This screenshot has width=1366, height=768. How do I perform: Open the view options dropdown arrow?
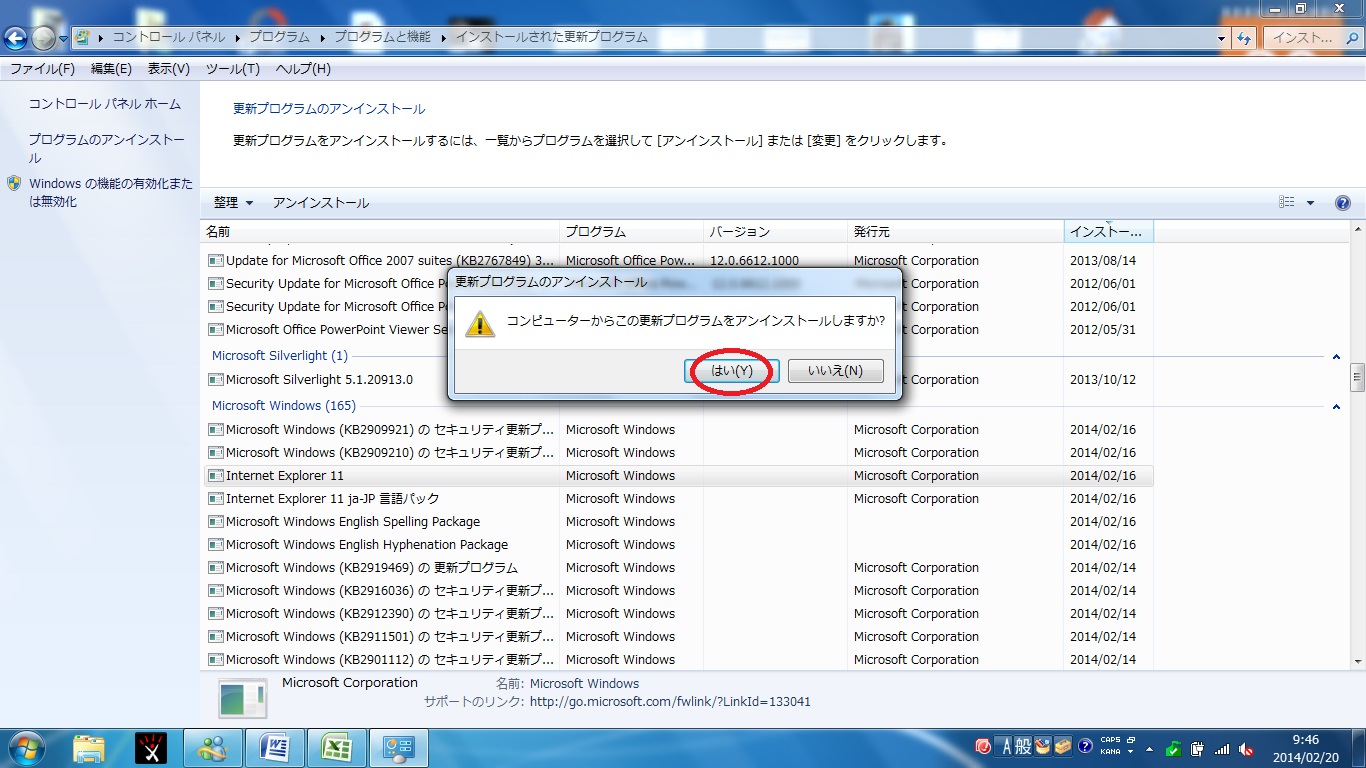point(1311,203)
